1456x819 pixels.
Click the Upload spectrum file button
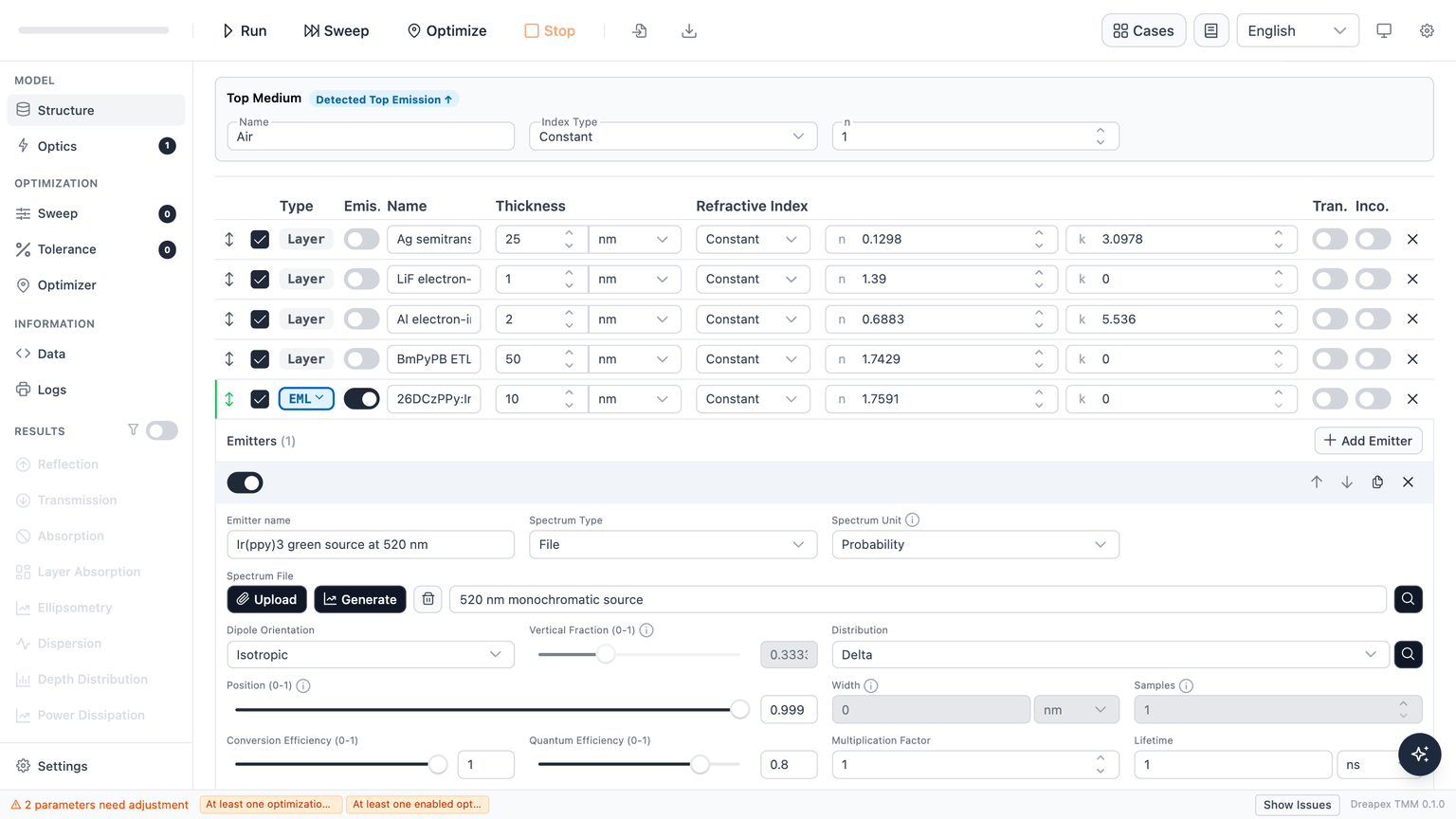pyautogui.click(x=266, y=599)
